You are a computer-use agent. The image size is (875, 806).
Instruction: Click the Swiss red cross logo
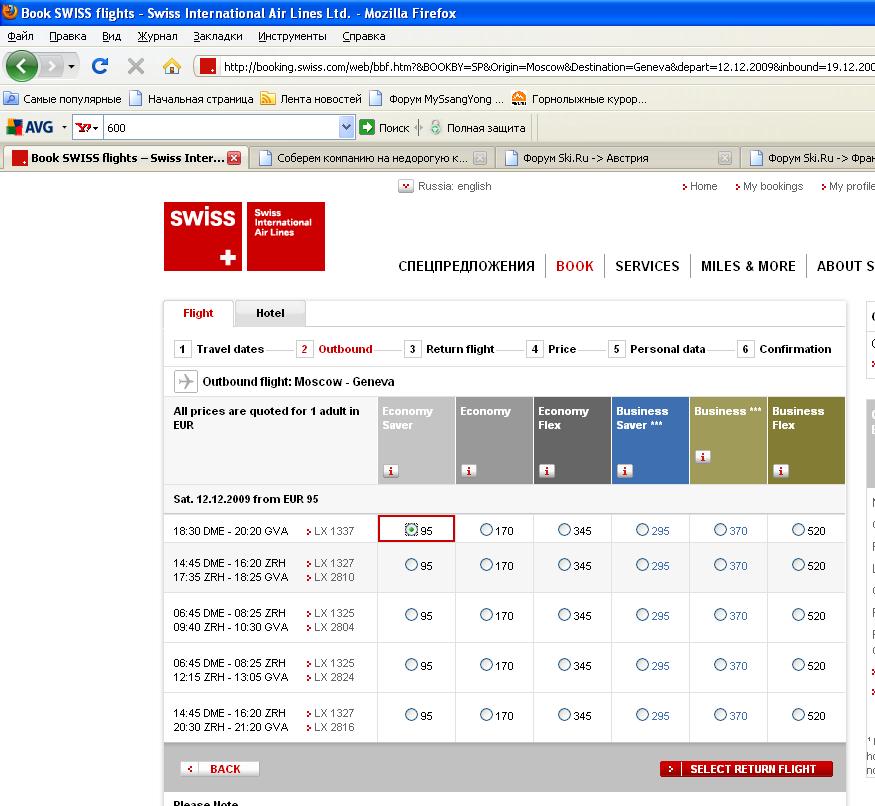click(x=203, y=237)
